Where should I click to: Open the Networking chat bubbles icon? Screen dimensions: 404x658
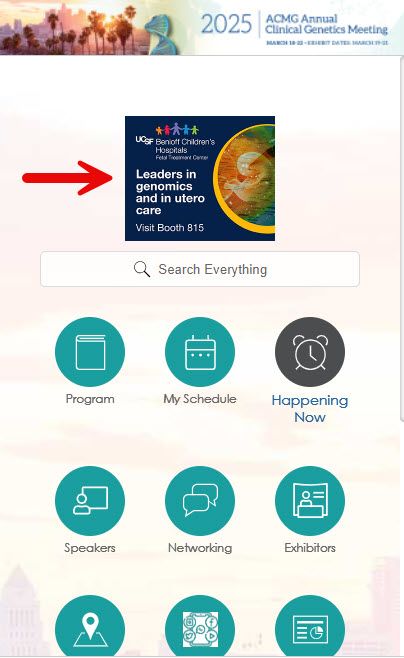200,501
